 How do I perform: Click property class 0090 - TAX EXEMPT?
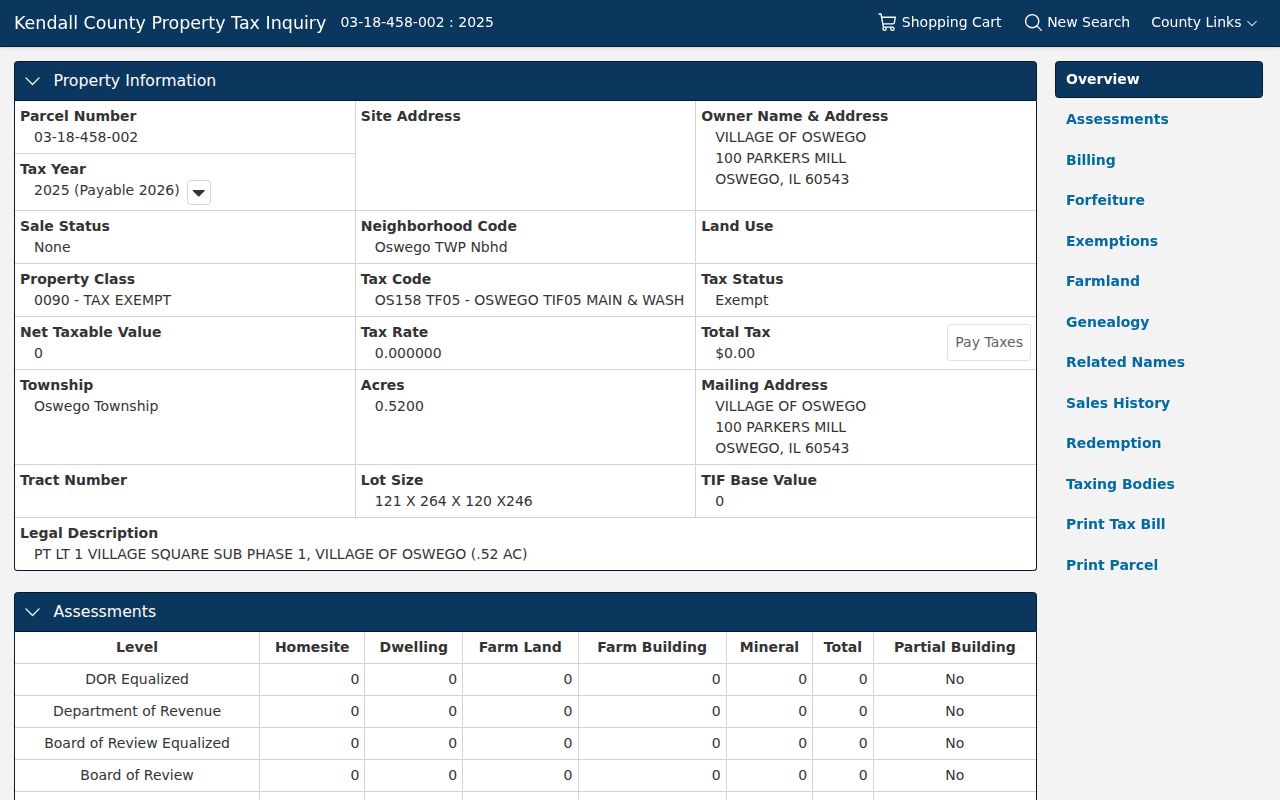(x=102, y=300)
